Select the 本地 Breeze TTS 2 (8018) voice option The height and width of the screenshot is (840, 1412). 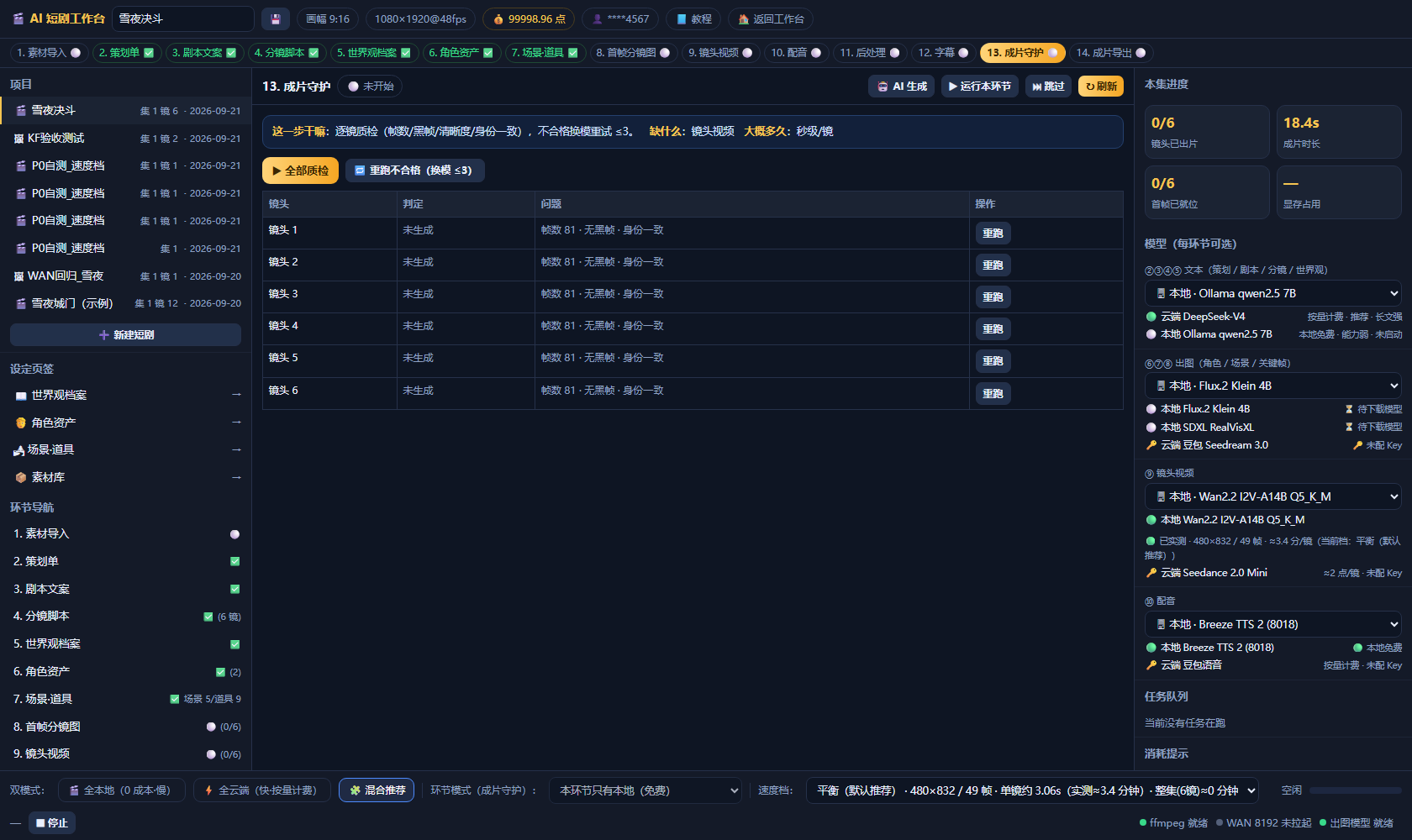click(1273, 648)
